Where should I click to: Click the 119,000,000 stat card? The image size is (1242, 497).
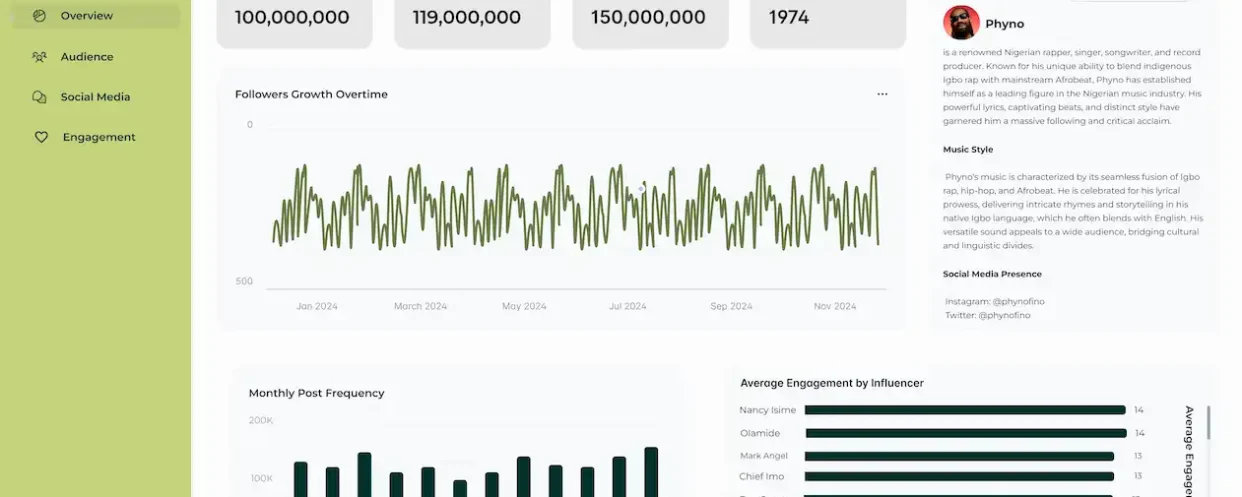[x=472, y=22]
